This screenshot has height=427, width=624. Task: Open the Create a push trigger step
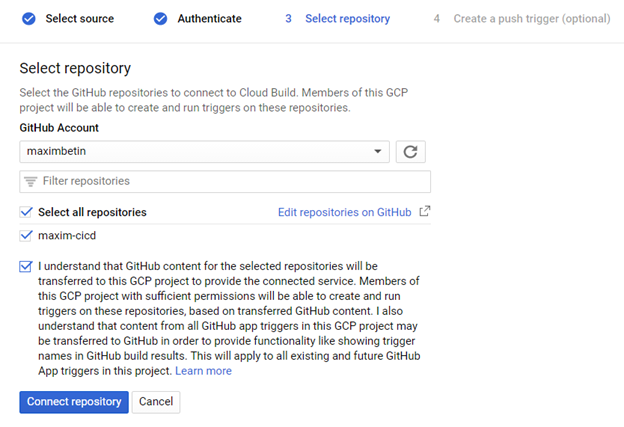pyautogui.click(x=530, y=19)
